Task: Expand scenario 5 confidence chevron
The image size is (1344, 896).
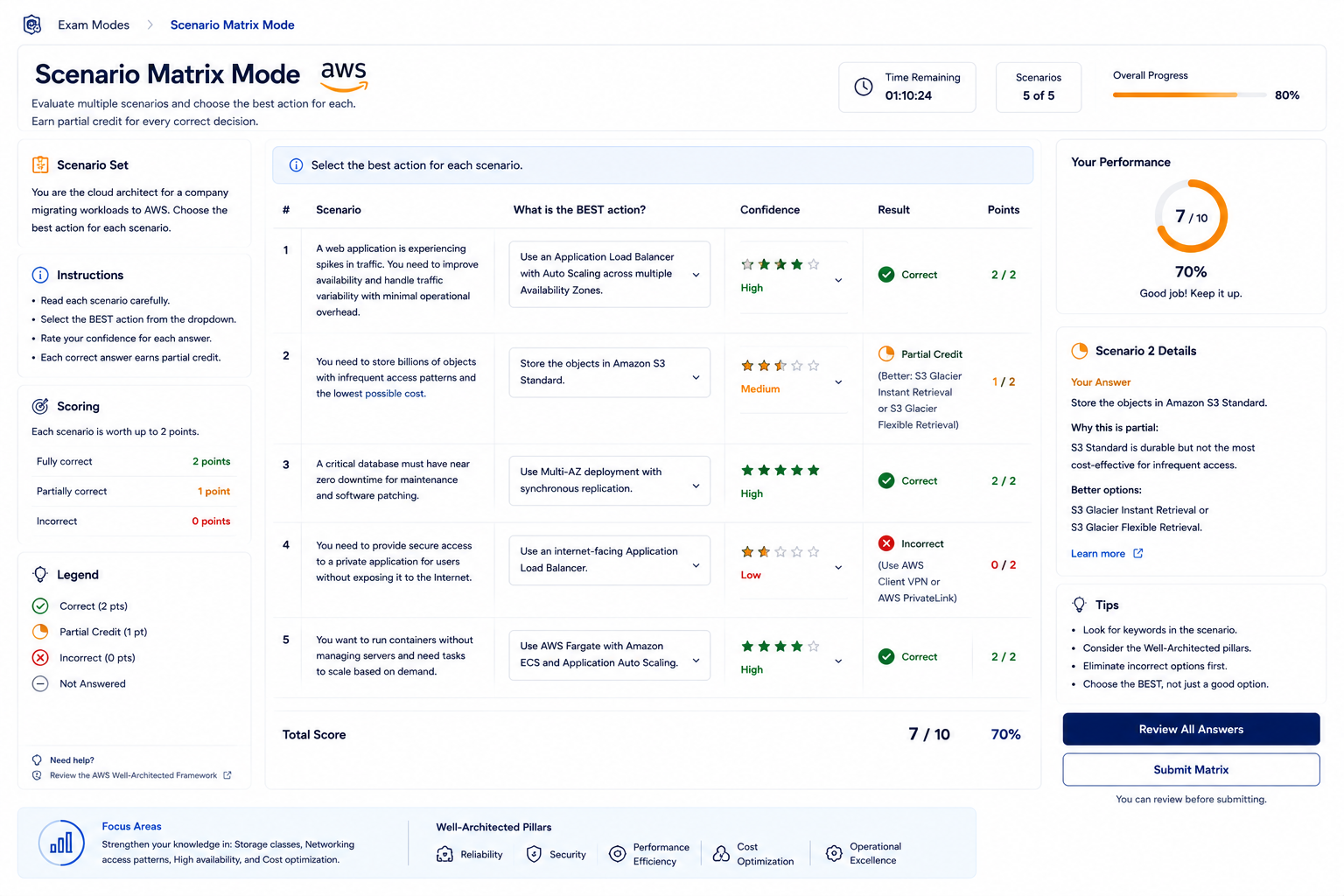Action: pyautogui.click(x=838, y=661)
